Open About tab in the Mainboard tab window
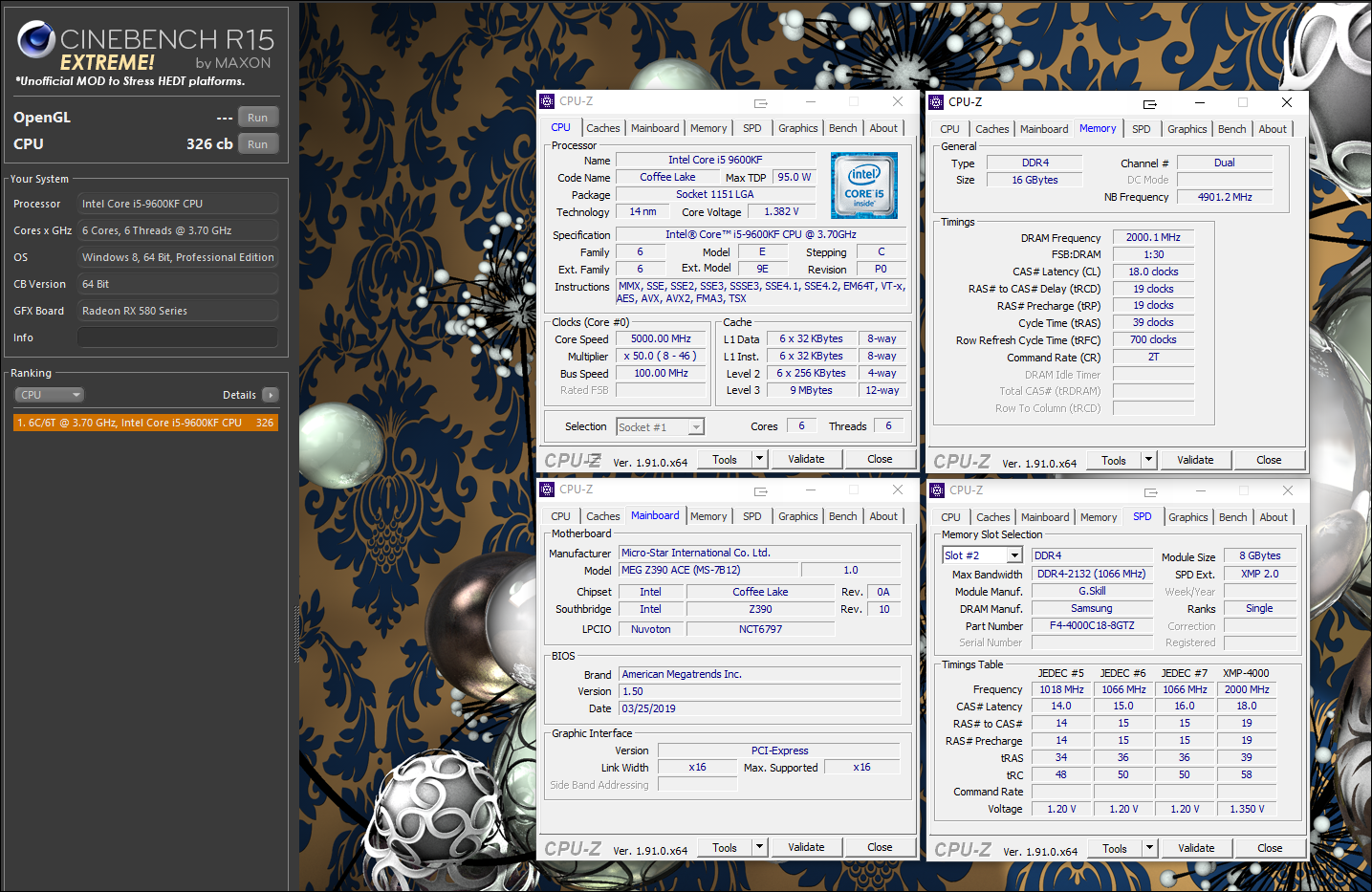 883,516
